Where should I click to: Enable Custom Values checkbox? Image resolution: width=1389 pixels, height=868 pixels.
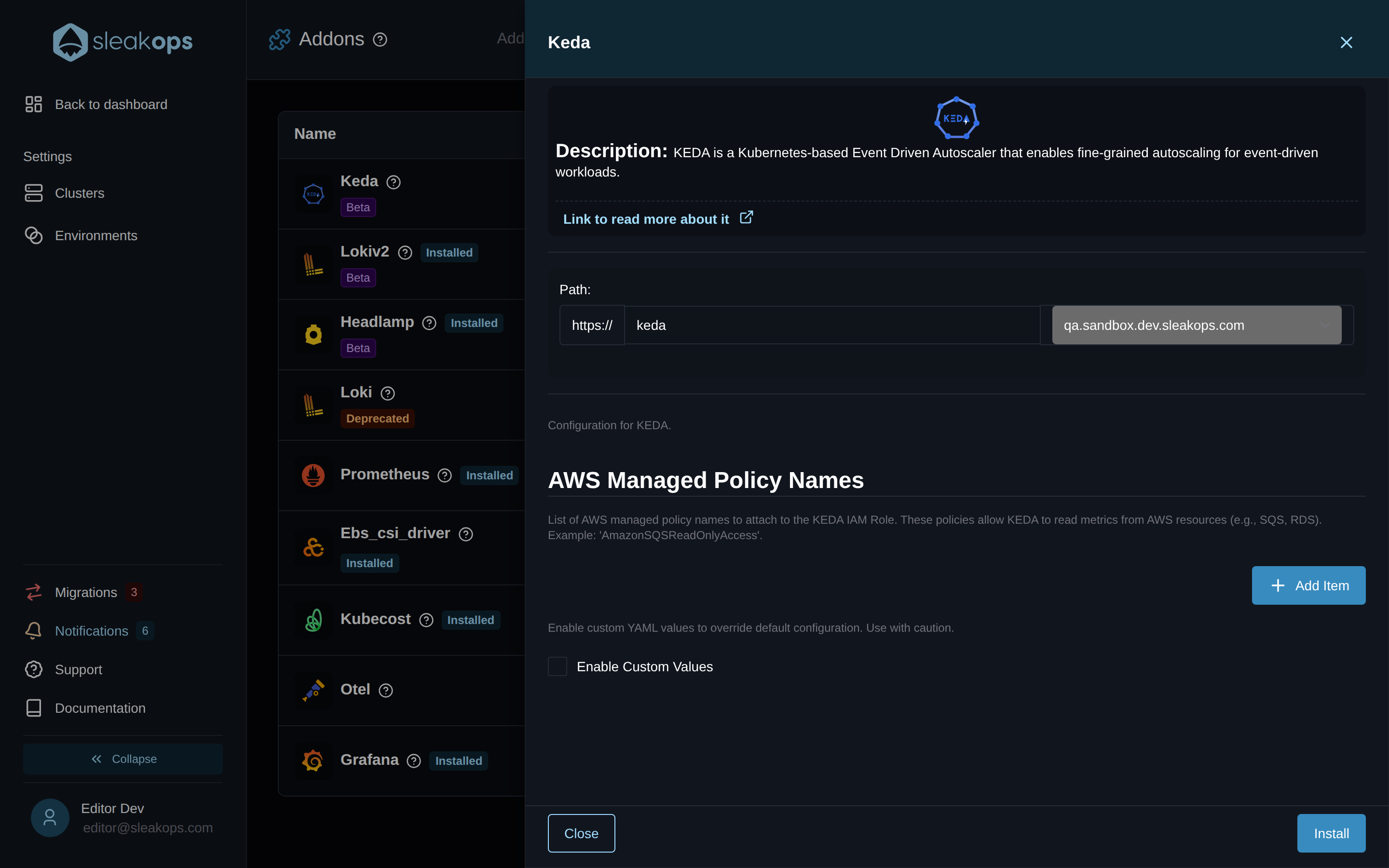point(558,666)
